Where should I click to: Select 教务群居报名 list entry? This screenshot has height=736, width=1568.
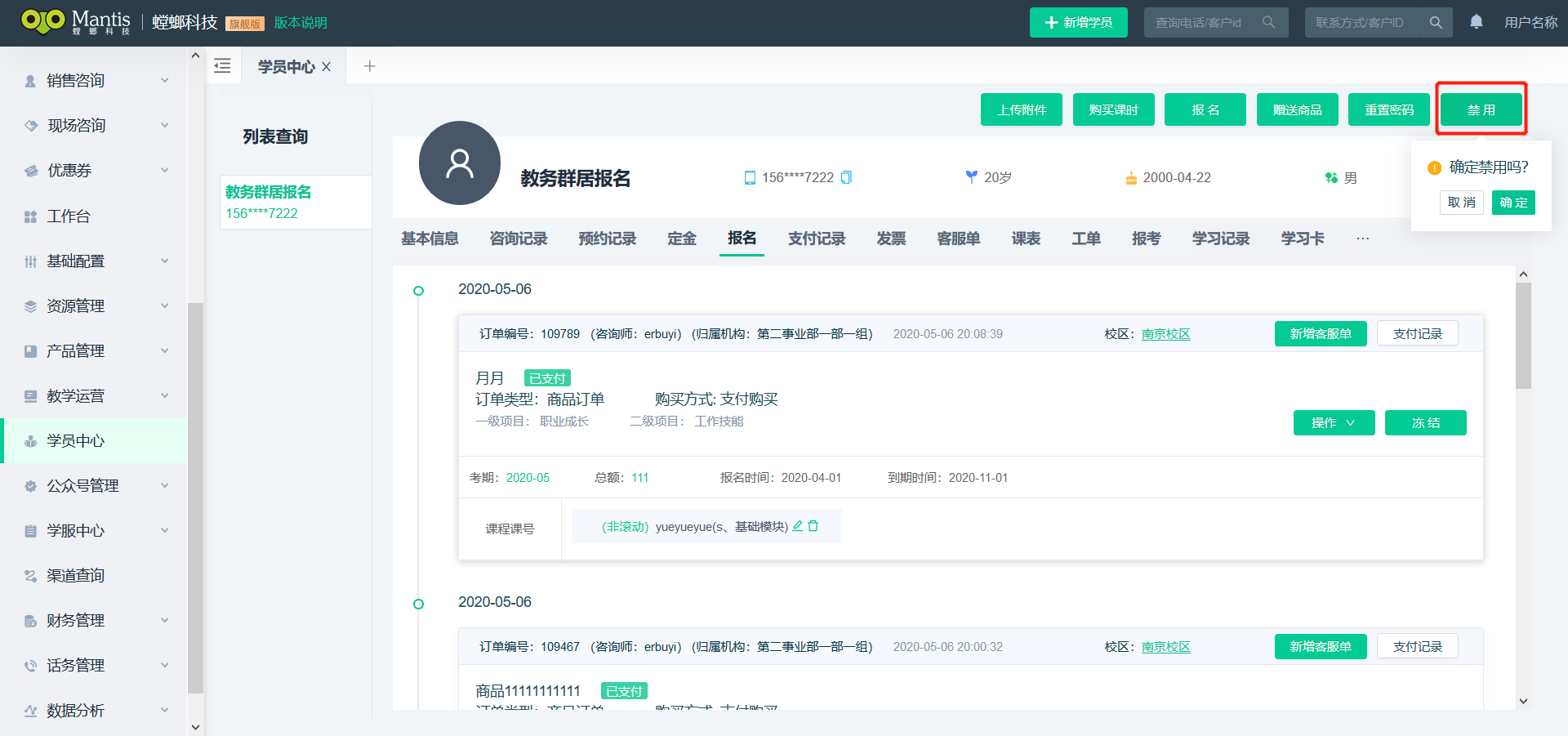pyautogui.click(x=296, y=202)
